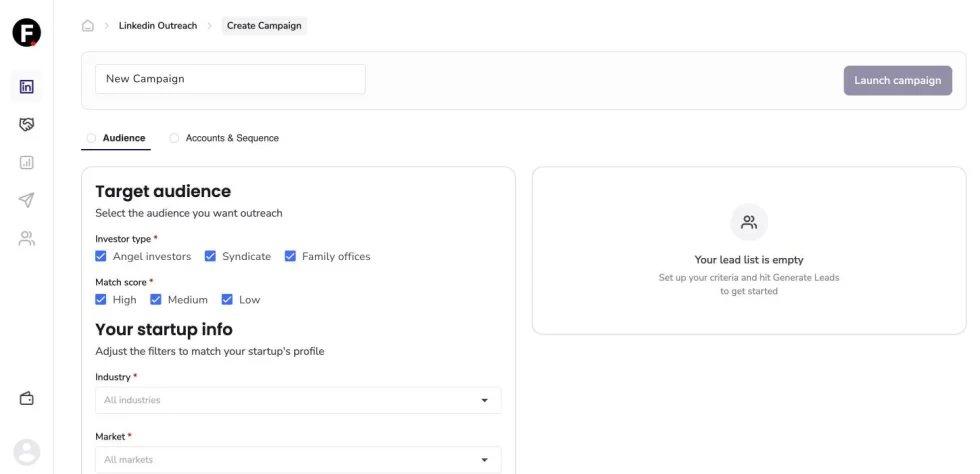Switch to the Accounts & Sequence tab

click(224, 138)
